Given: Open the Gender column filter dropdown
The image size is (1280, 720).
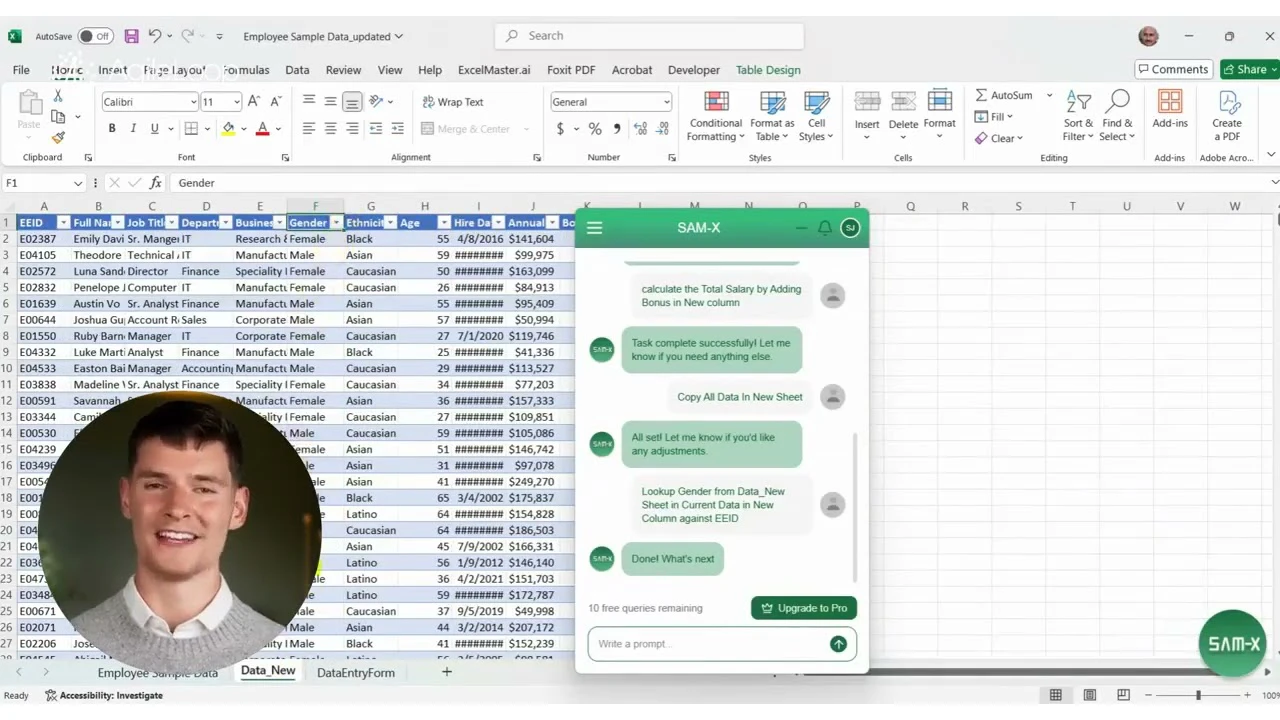Looking at the screenshot, I should 336,223.
